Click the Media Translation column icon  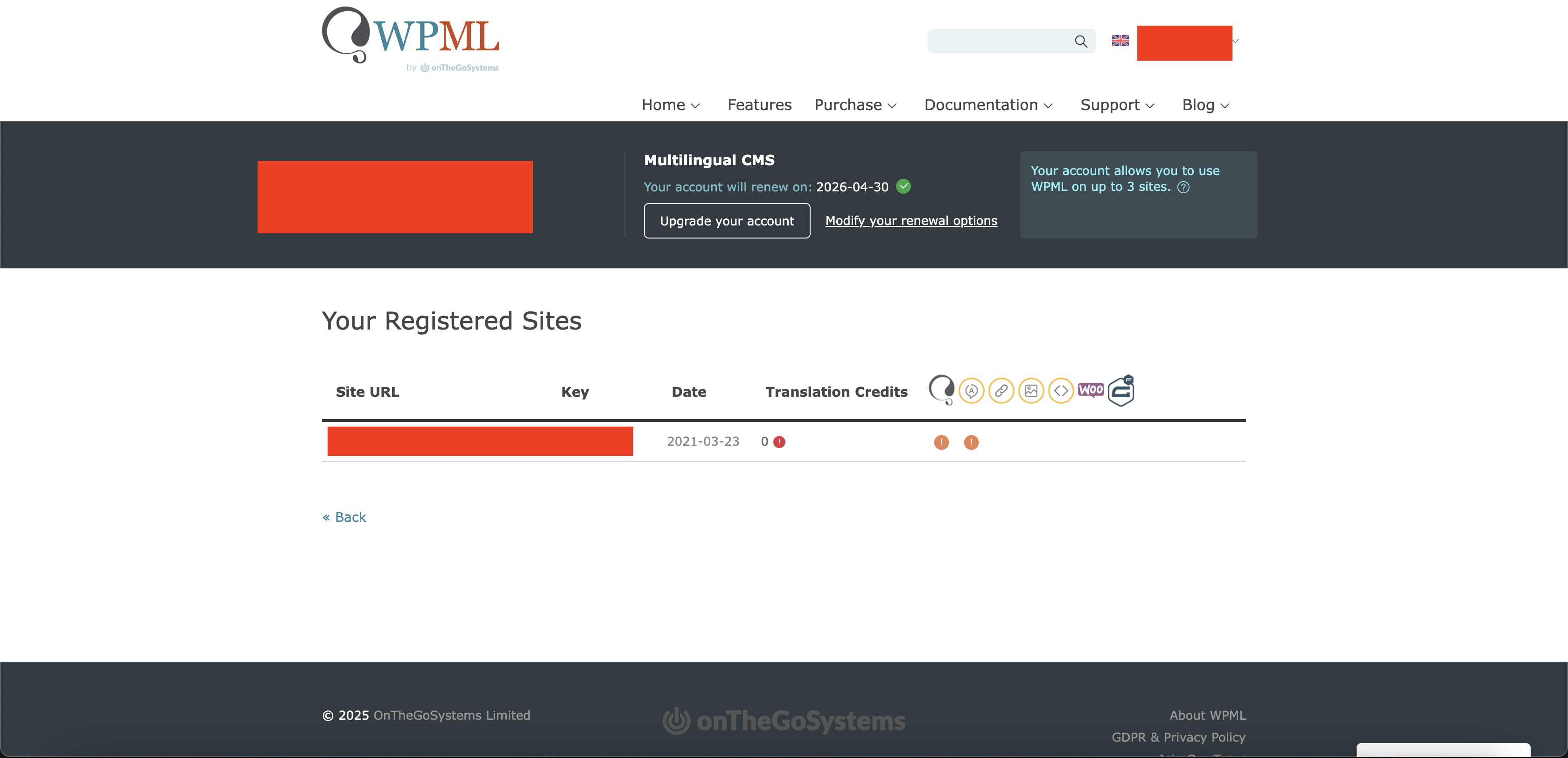click(x=1031, y=390)
